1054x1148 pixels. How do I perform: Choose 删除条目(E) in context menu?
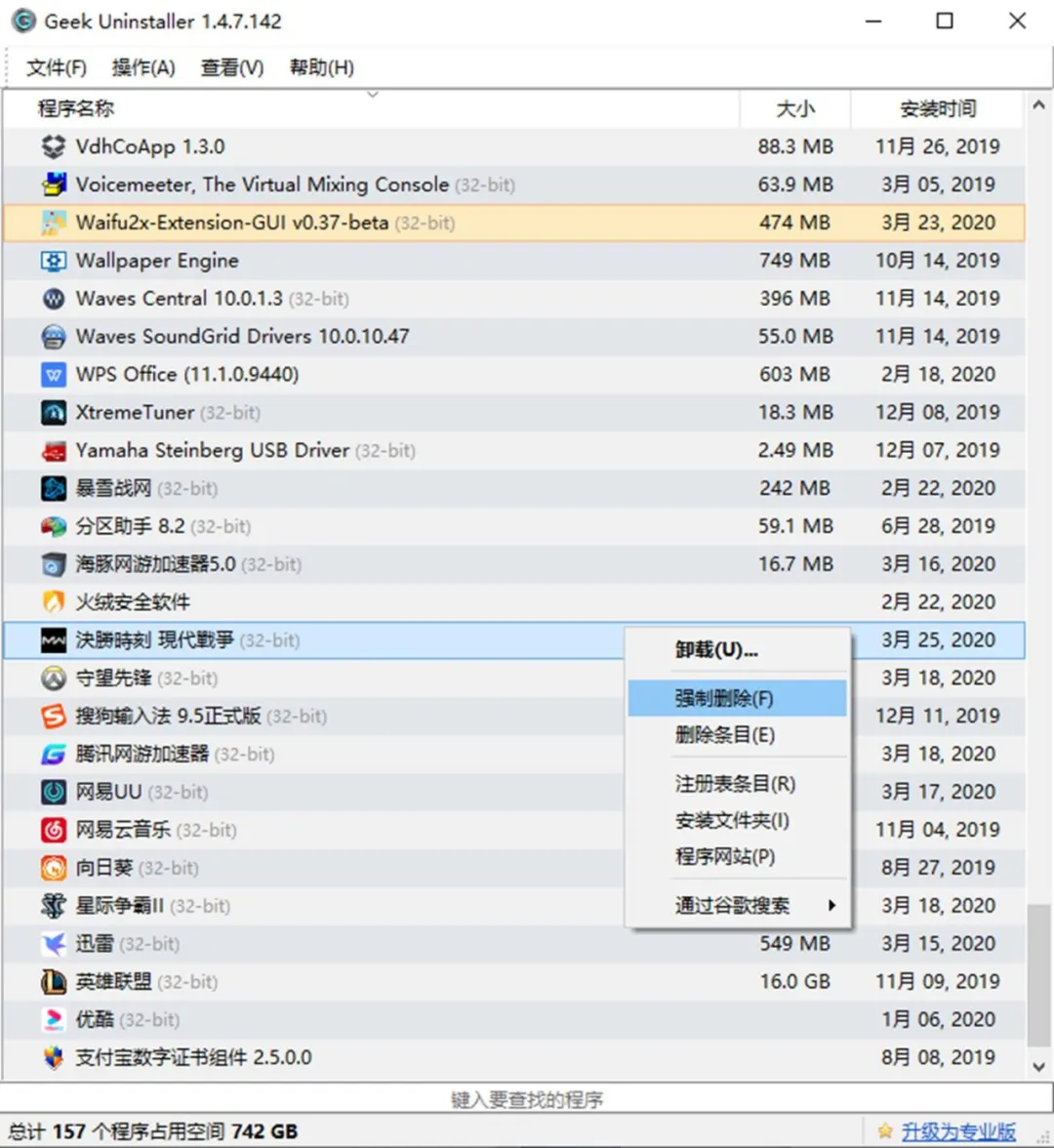click(737, 735)
